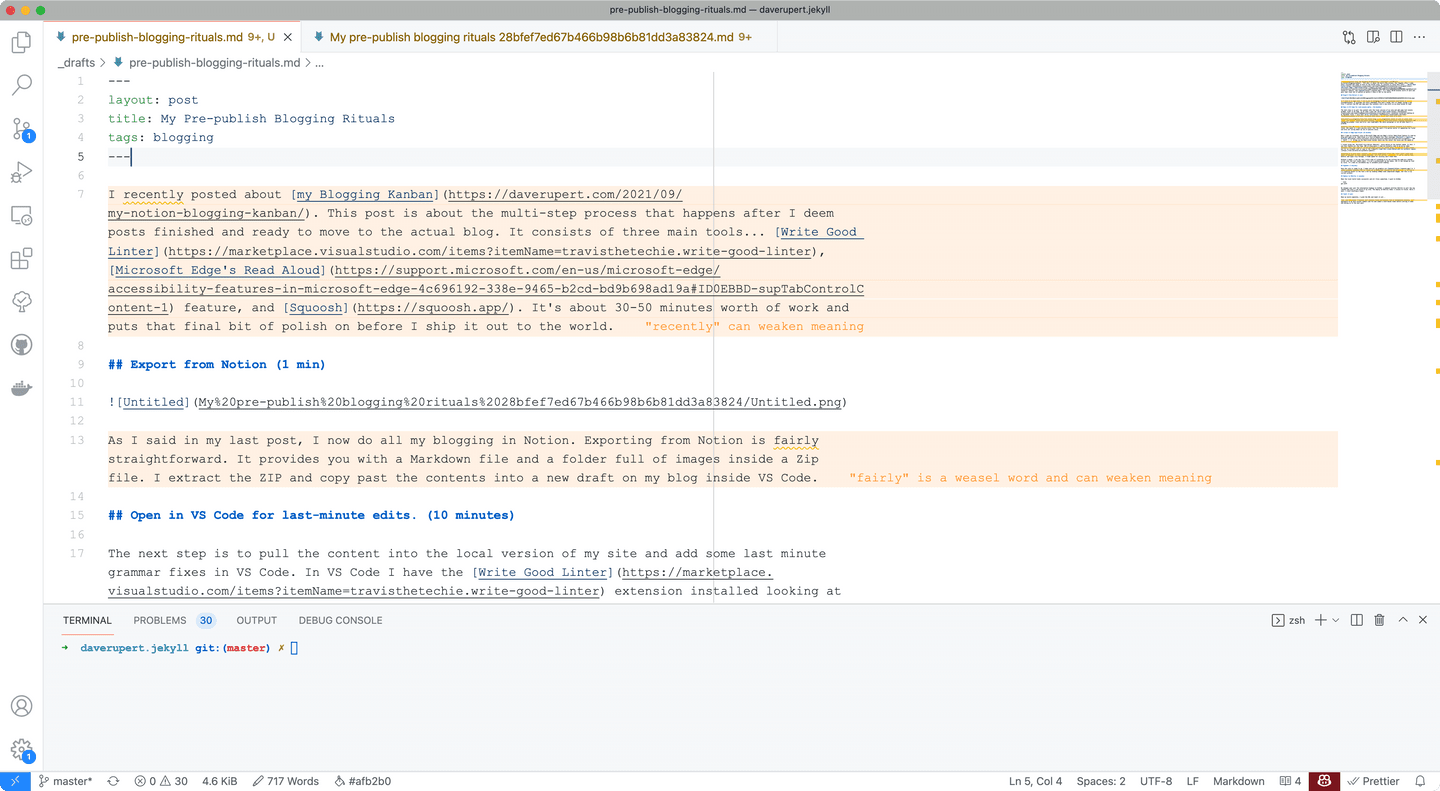Image resolution: width=1440 pixels, height=791 pixels.
Task: Split the editor to the right
Action: point(1396,38)
